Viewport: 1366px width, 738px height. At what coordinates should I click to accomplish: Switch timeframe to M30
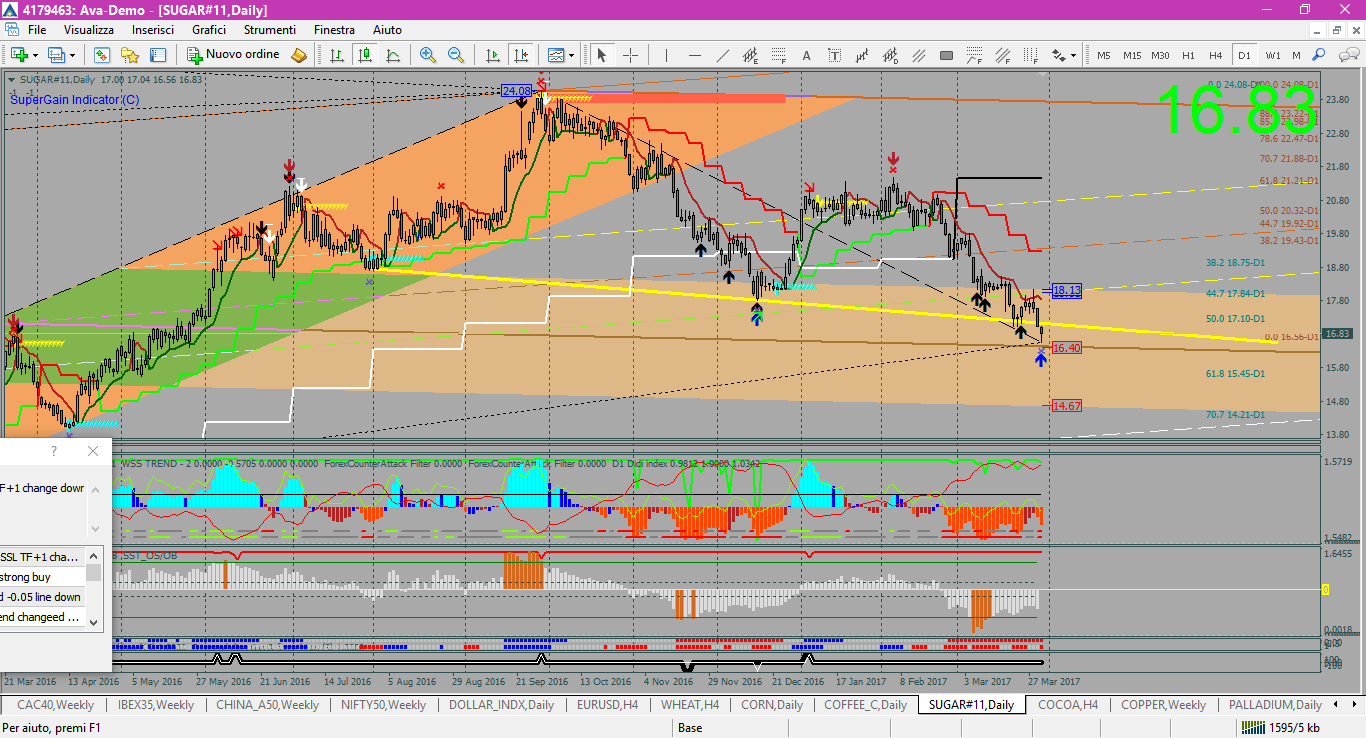coord(1160,55)
